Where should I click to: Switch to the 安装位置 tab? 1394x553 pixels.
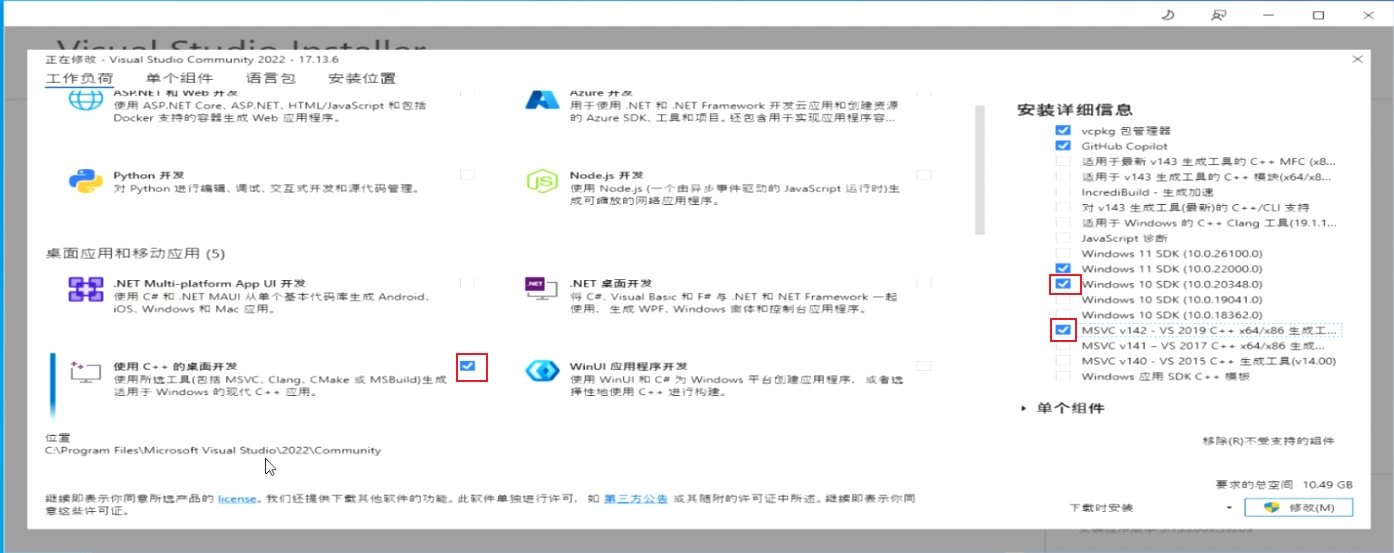click(x=362, y=79)
